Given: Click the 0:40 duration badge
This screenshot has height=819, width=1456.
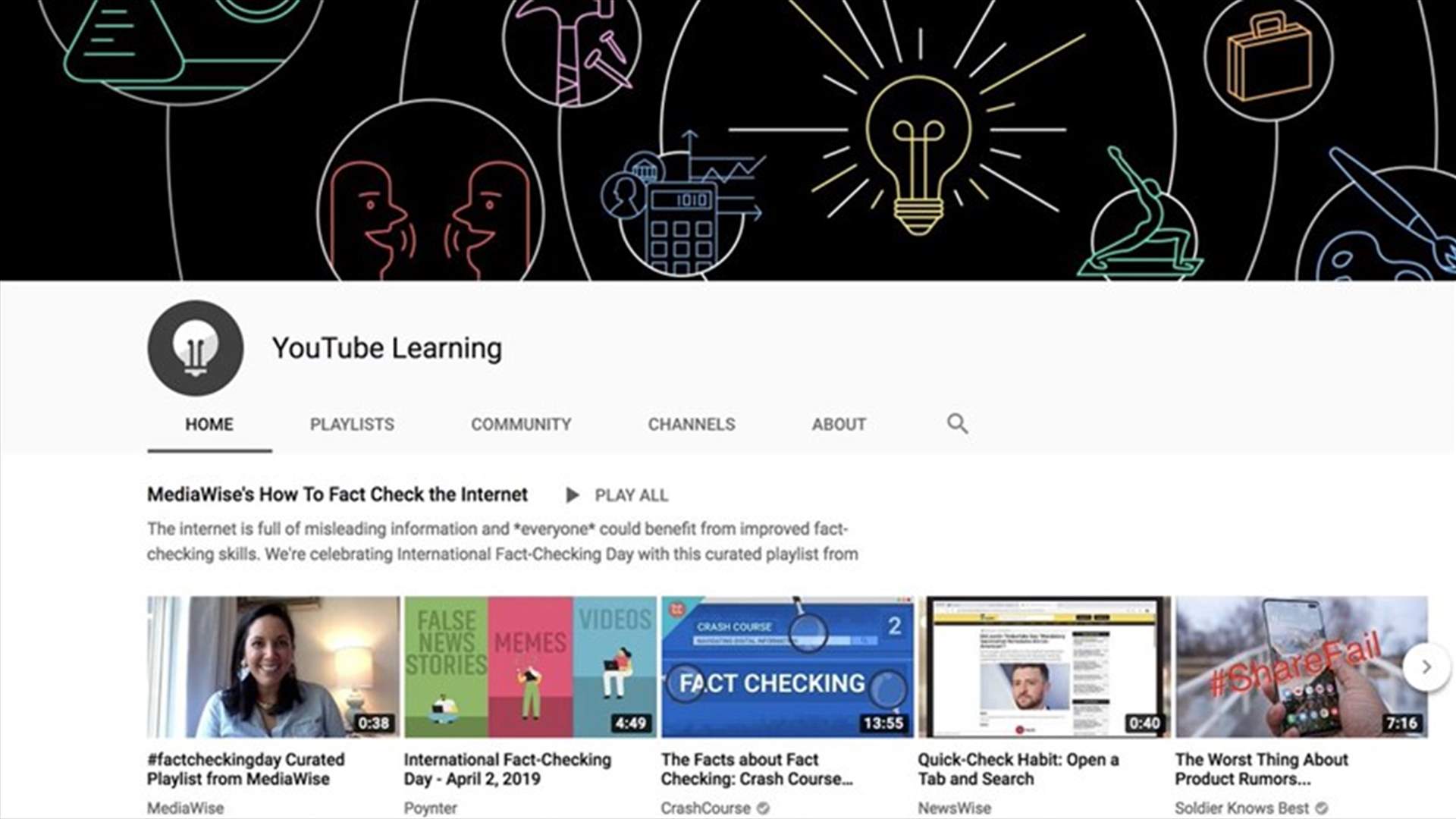Looking at the screenshot, I should (x=1144, y=723).
